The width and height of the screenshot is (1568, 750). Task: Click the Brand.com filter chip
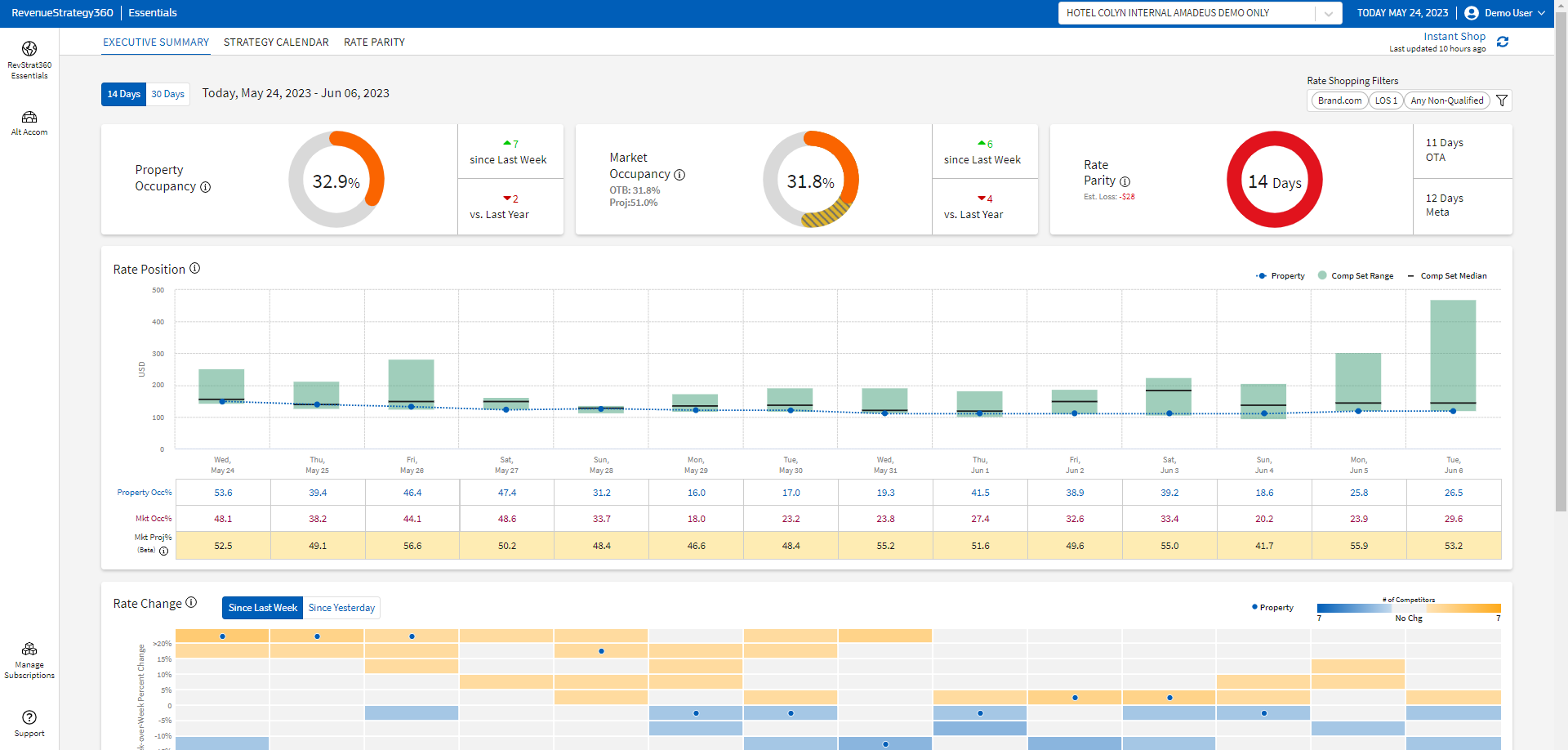(1339, 100)
